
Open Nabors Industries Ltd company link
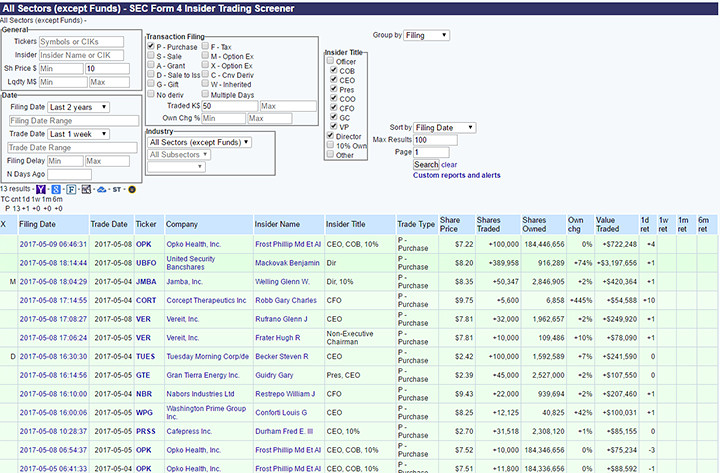pos(200,394)
